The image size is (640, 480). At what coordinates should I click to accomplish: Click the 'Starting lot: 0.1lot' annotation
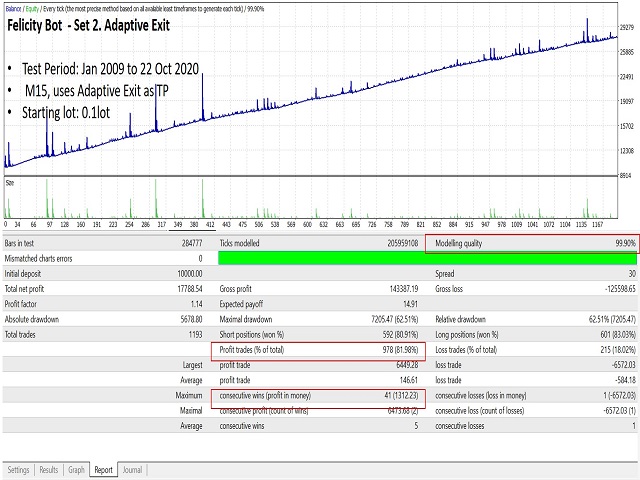click(66, 113)
